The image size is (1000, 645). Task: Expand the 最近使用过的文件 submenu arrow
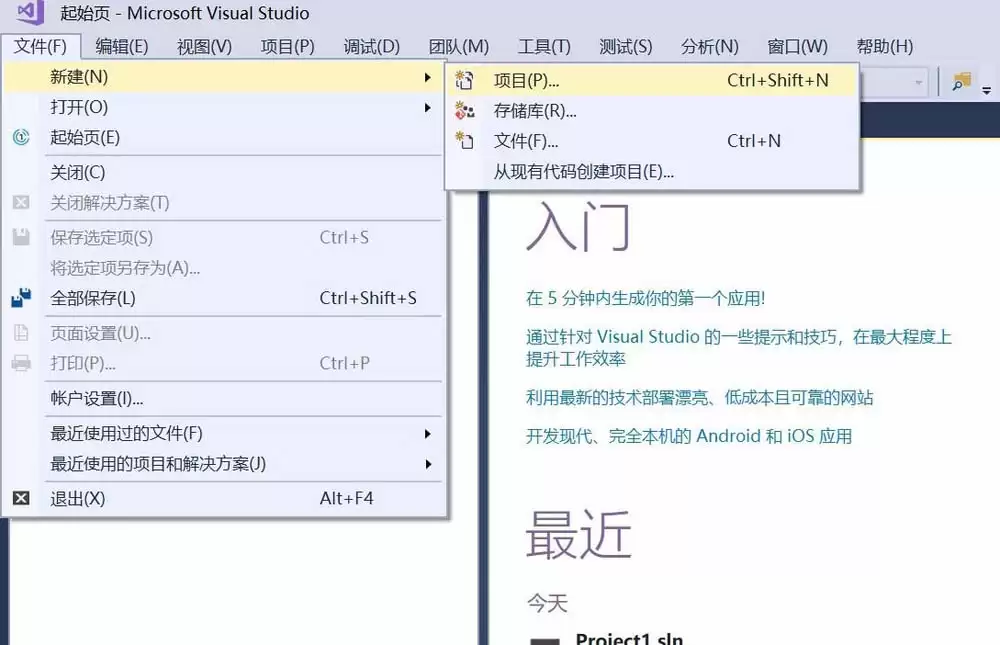[x=428, y=434]
